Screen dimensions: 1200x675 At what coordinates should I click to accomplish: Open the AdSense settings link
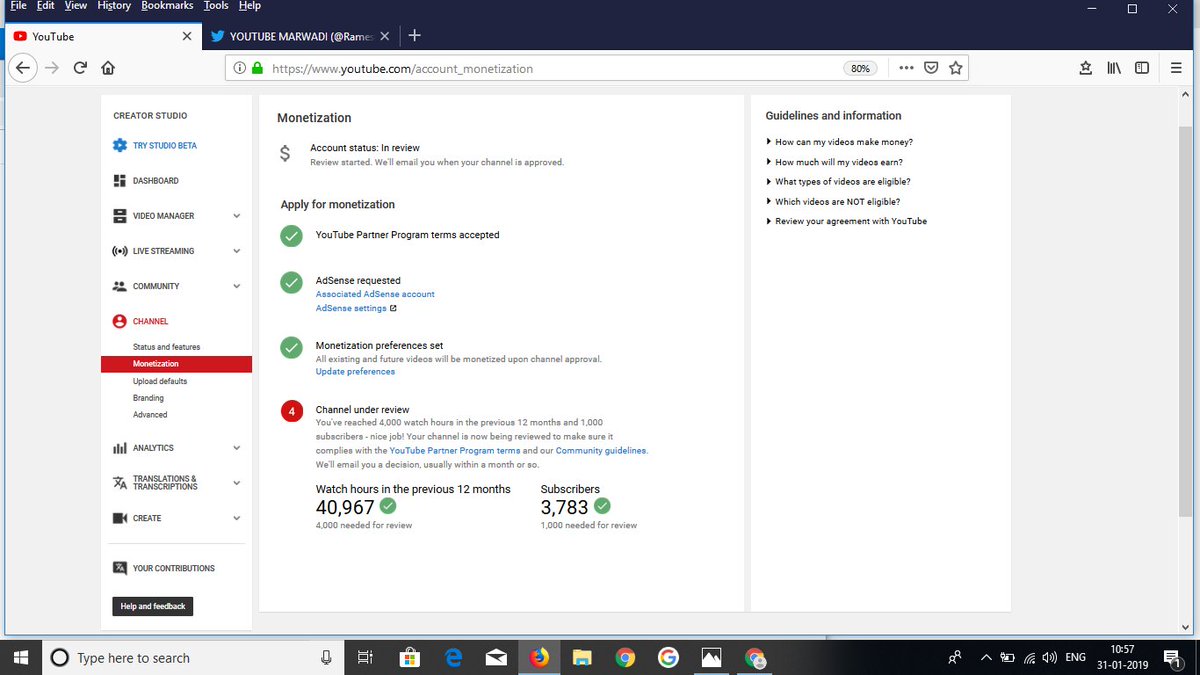tap(351, 308)
